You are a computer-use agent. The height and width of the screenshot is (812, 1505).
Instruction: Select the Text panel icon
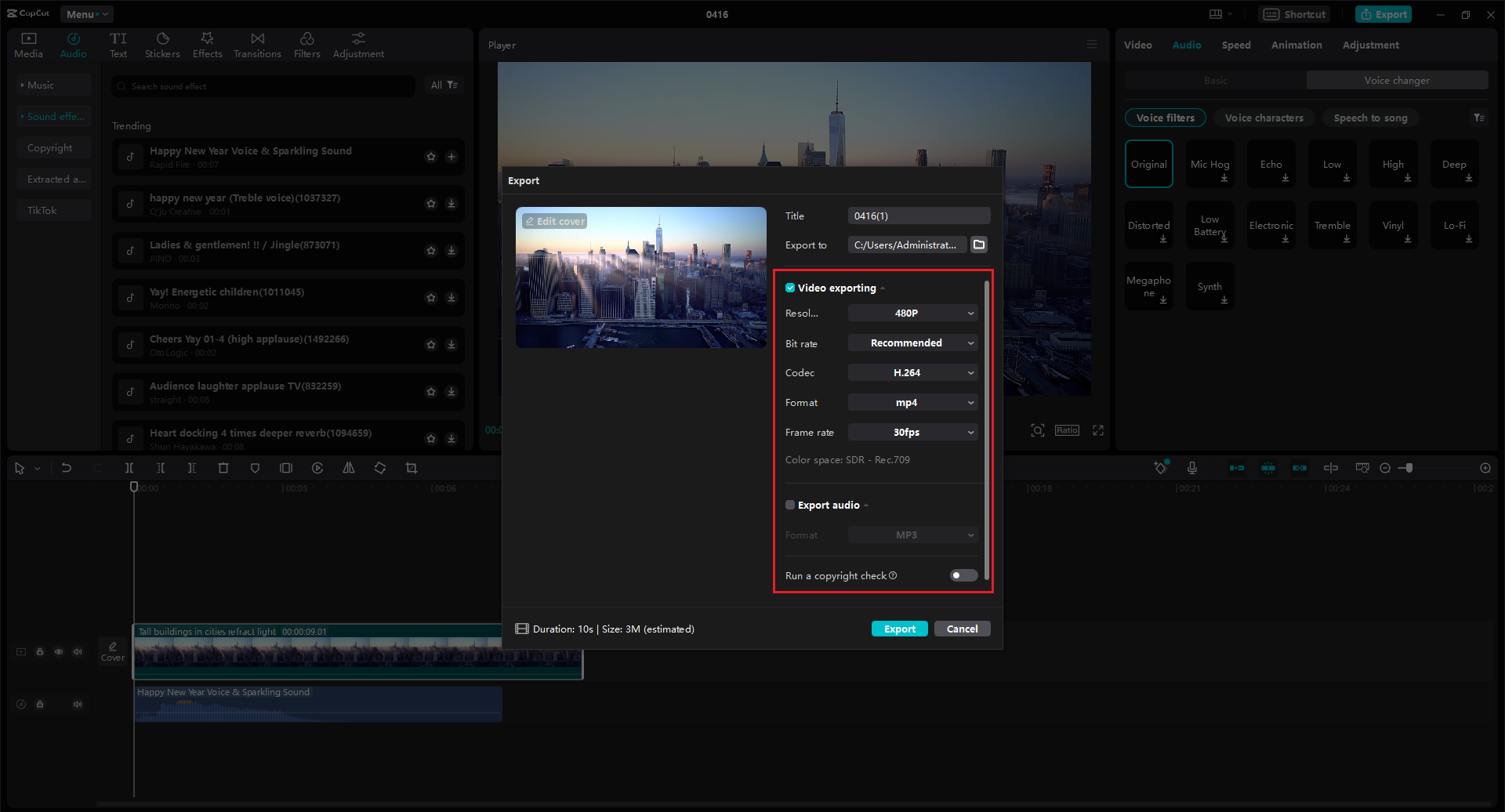[x=118, y=44]
